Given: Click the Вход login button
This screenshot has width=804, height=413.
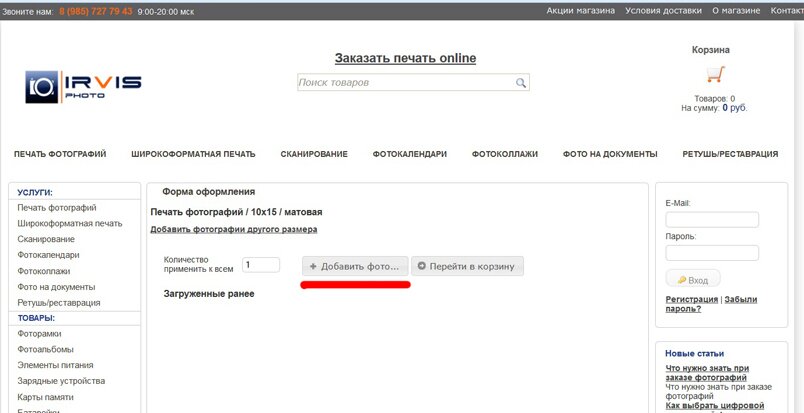Looking at the screenshot, I should (x=693, y=280).
